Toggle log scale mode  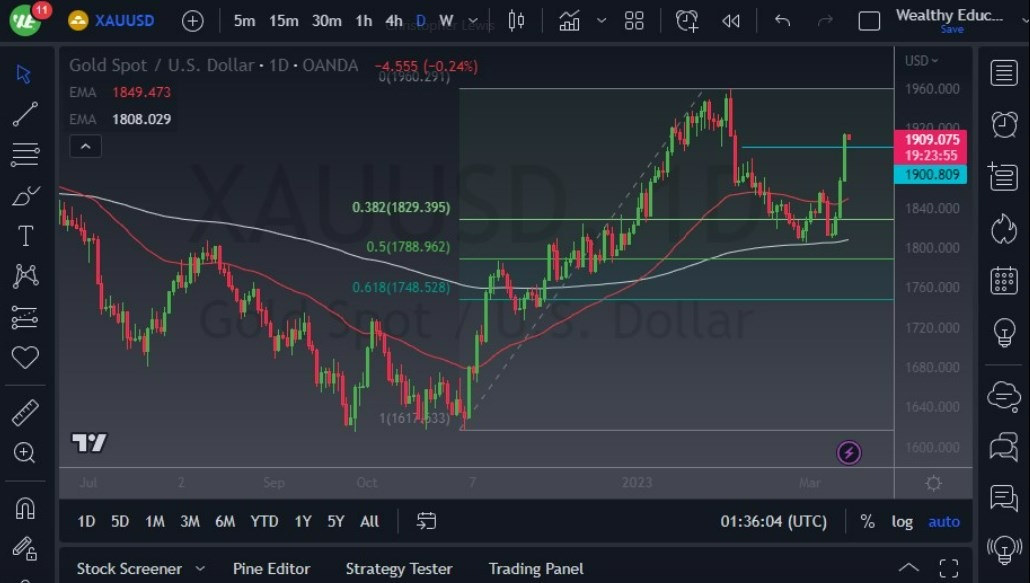pyautogui.click(x=902, y=521)
